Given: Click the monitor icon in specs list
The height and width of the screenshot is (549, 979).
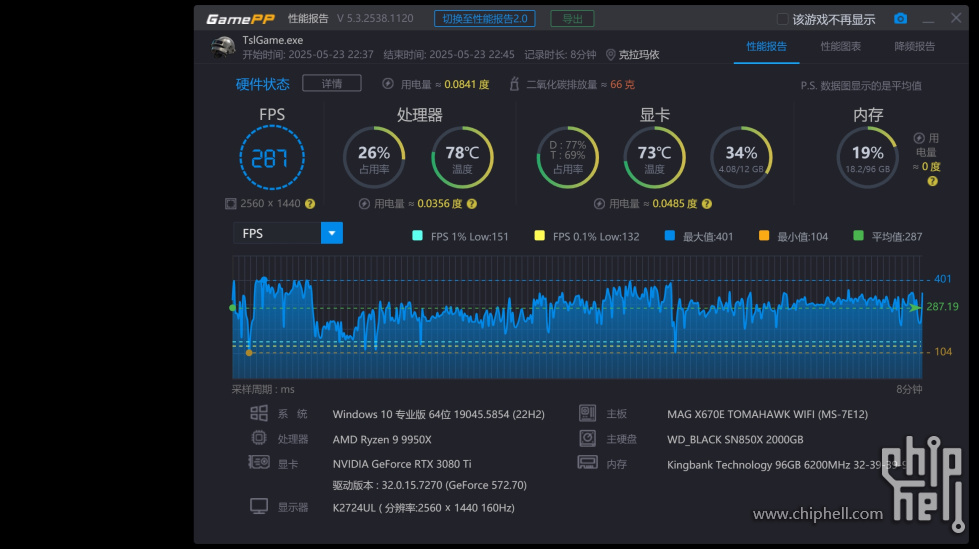Looking at the screenshot, I should (x=258, y=506).
